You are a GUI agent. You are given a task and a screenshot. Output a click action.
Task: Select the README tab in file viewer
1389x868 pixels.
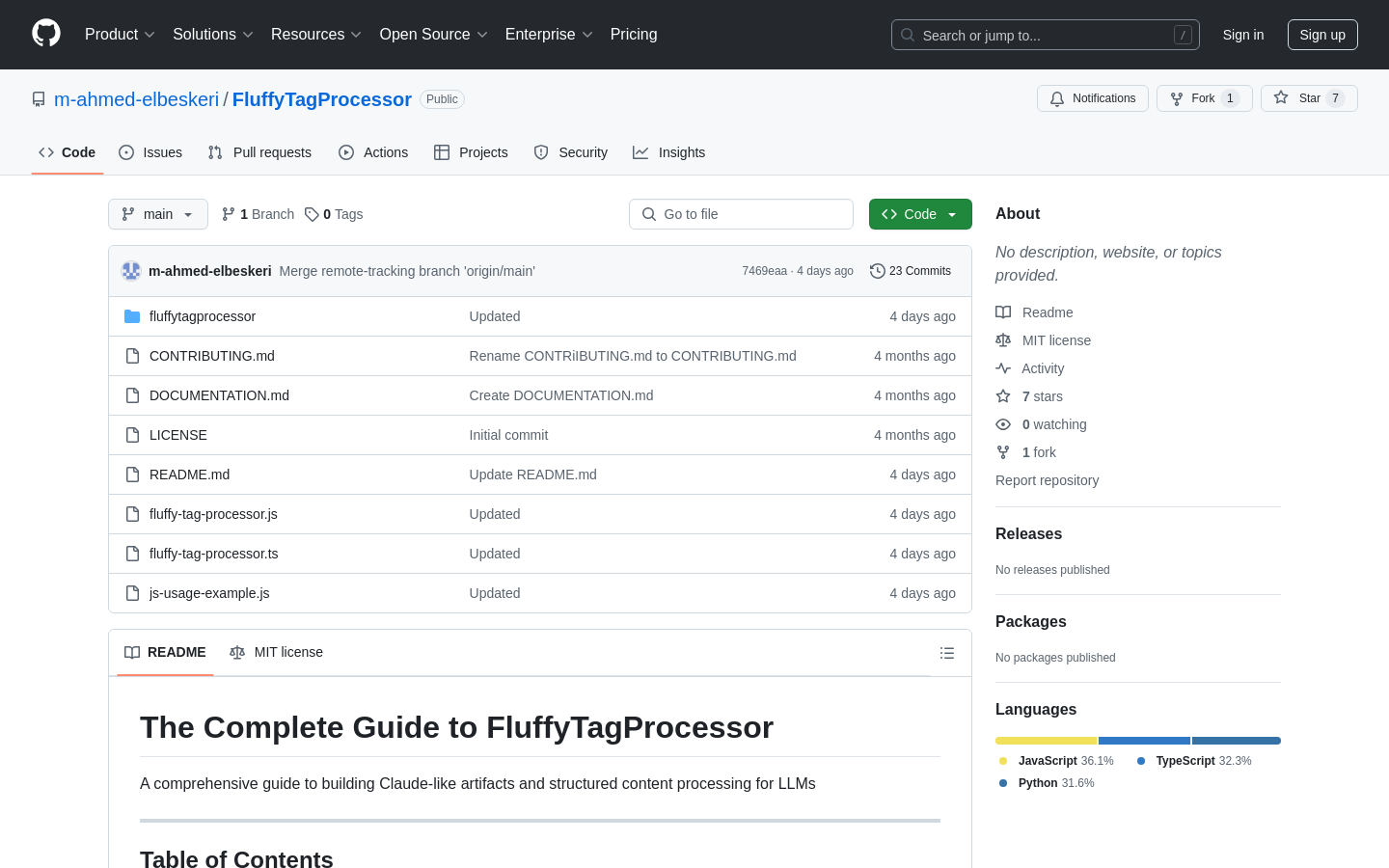[x=165, y=653]
